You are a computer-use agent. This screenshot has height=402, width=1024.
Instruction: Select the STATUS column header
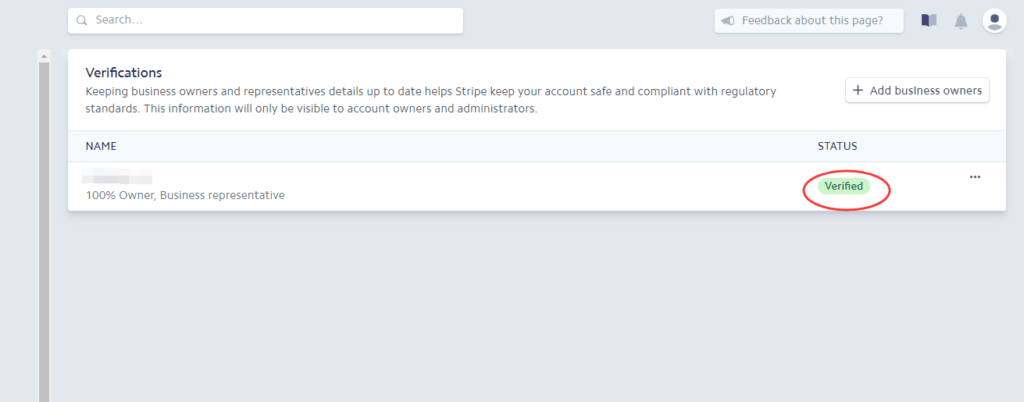click(837, 146)
